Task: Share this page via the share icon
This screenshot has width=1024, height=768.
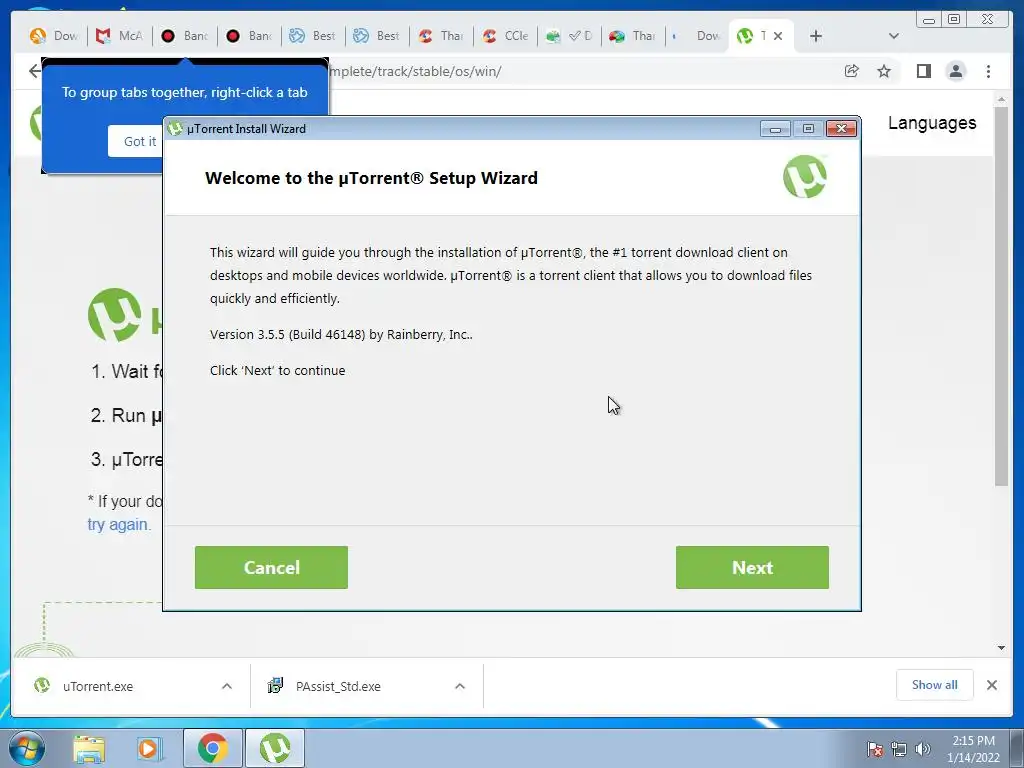Action: click(x=852, y=71)
